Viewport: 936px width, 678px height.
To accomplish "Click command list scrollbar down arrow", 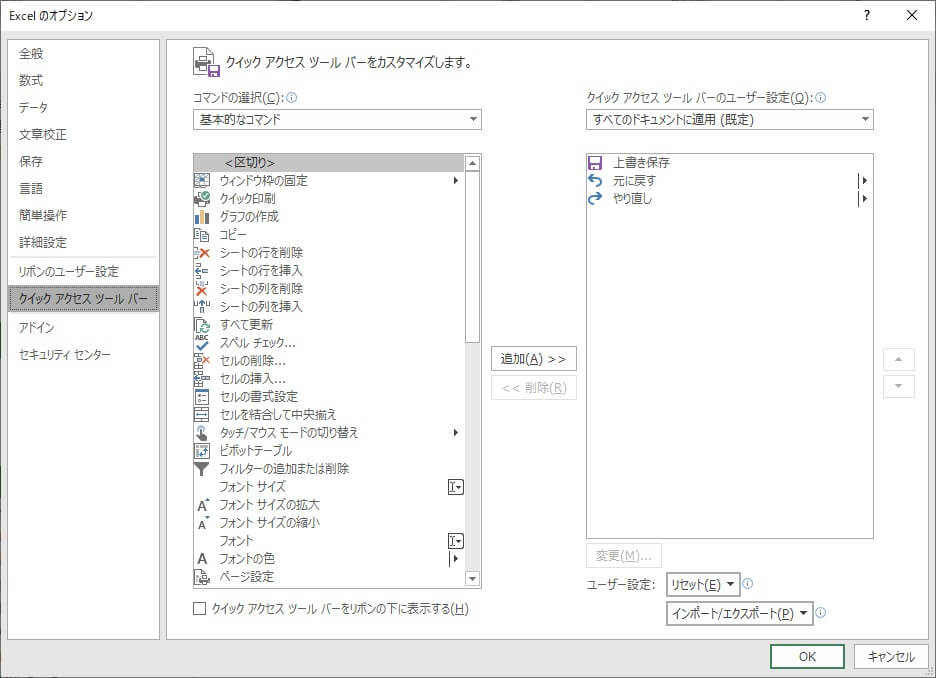I will pos(472,578).
